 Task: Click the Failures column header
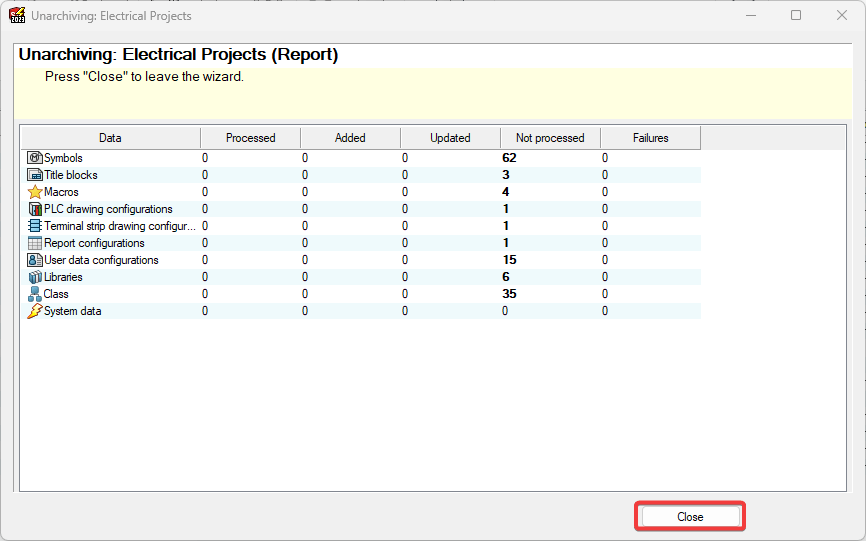(650, 138)
